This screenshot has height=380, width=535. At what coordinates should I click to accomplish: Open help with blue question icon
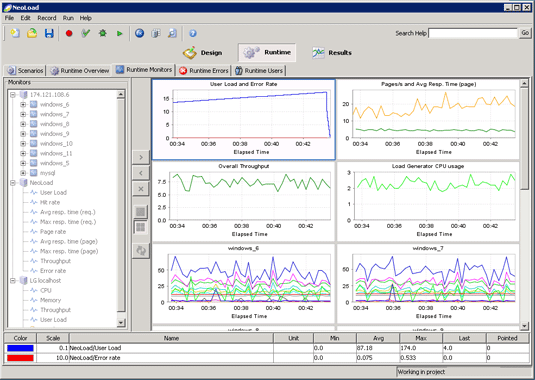point(193,33)
